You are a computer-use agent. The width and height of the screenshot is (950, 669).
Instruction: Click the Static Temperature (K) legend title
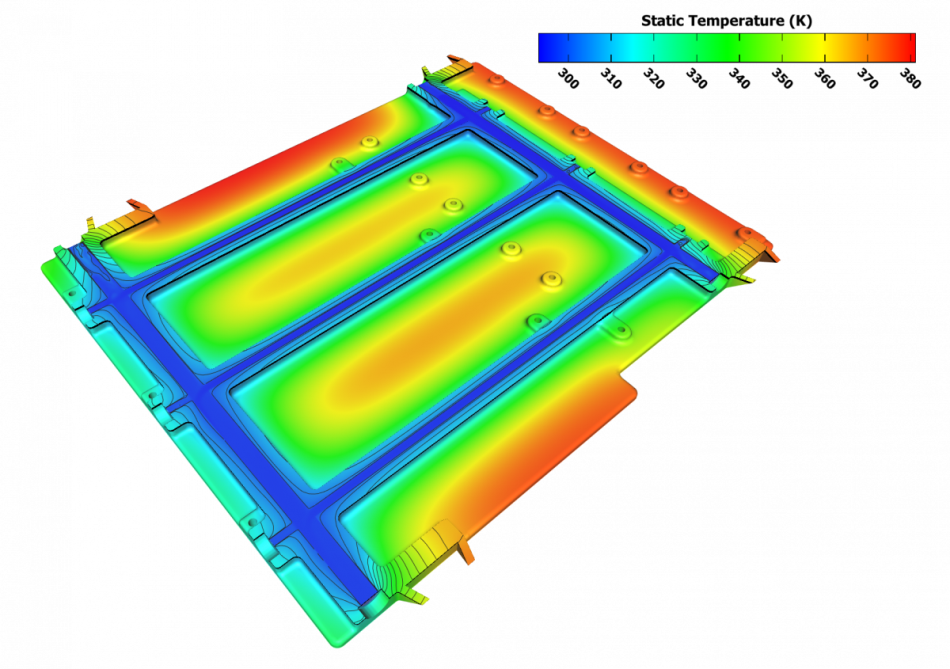click(726, 21)
